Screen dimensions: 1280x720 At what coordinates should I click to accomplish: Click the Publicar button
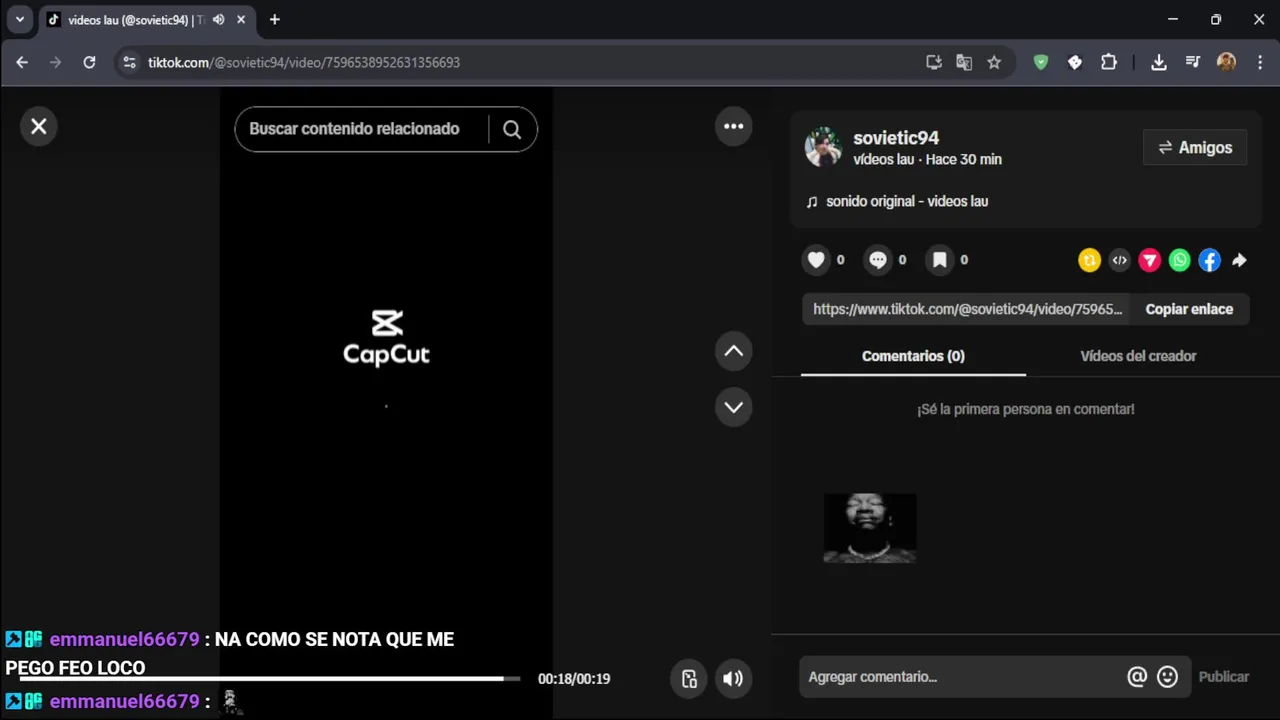[x=1224, y=677]
